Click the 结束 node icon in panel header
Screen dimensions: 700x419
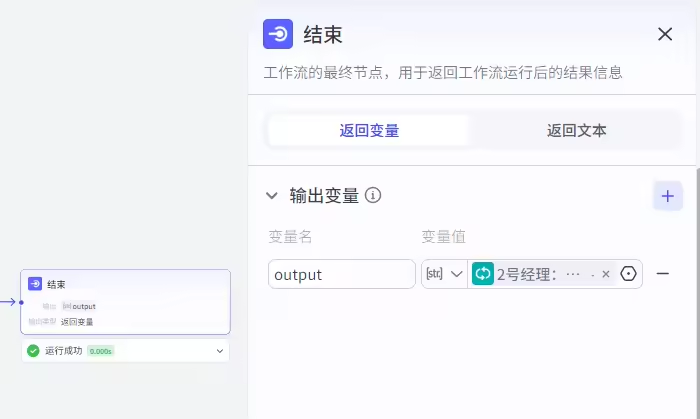(278, 34)
